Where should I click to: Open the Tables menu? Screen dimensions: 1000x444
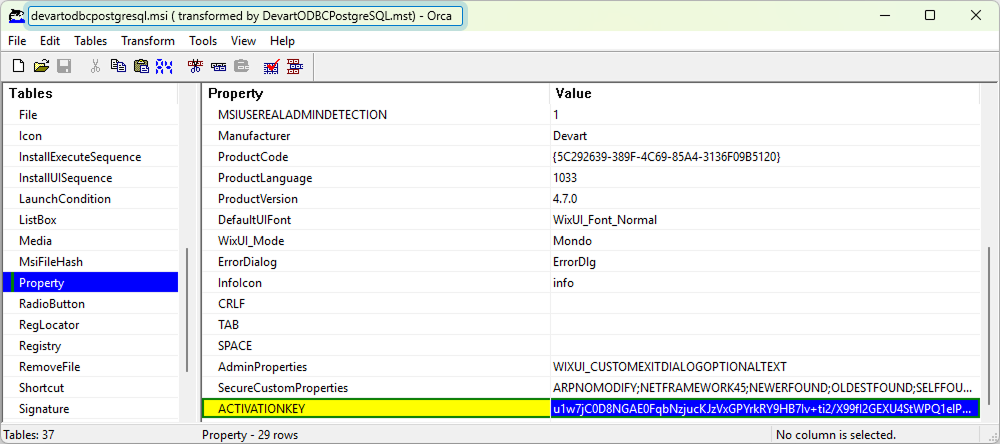(x=91, y=41)
